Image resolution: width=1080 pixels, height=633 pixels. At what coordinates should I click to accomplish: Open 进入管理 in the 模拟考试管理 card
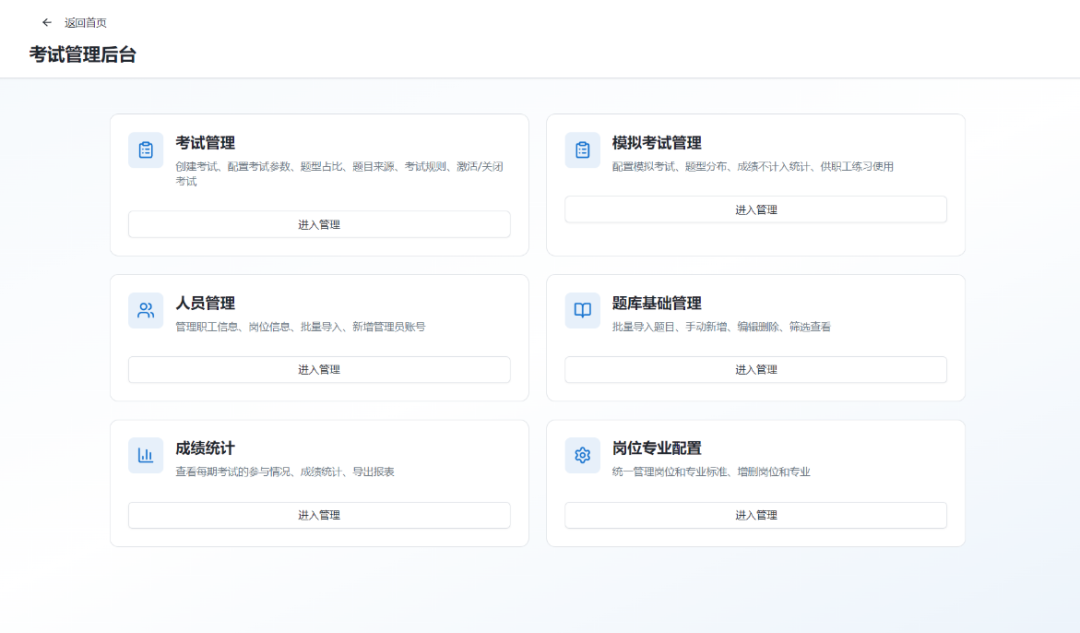pyautogui.click(x=756, y=209)
